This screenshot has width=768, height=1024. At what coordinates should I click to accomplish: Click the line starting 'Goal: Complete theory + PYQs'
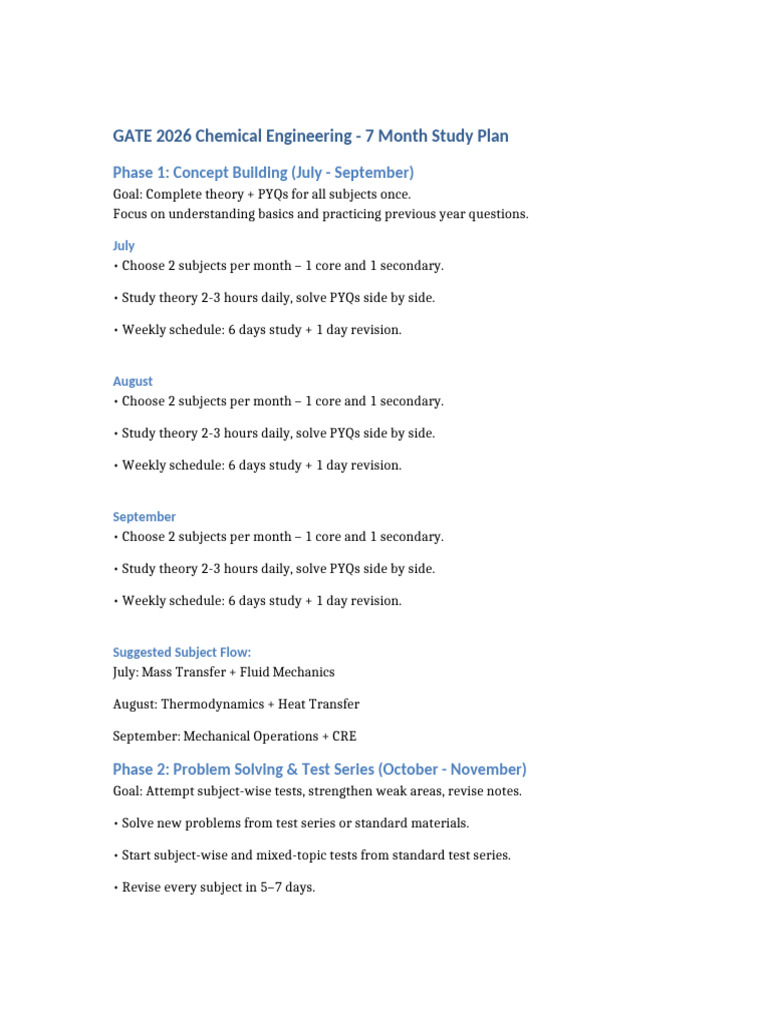[262, 194]
